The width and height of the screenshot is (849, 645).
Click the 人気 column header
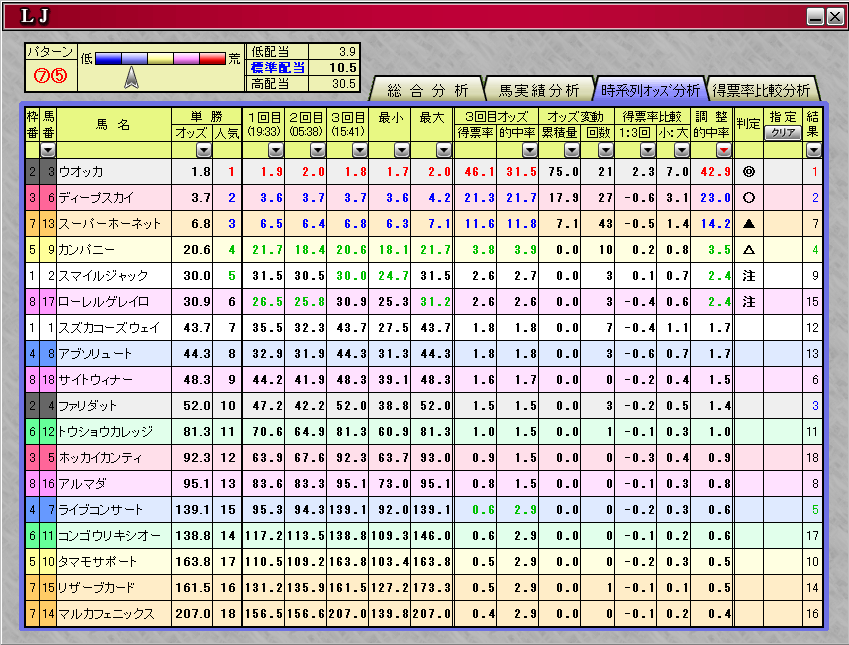(227, 133)
